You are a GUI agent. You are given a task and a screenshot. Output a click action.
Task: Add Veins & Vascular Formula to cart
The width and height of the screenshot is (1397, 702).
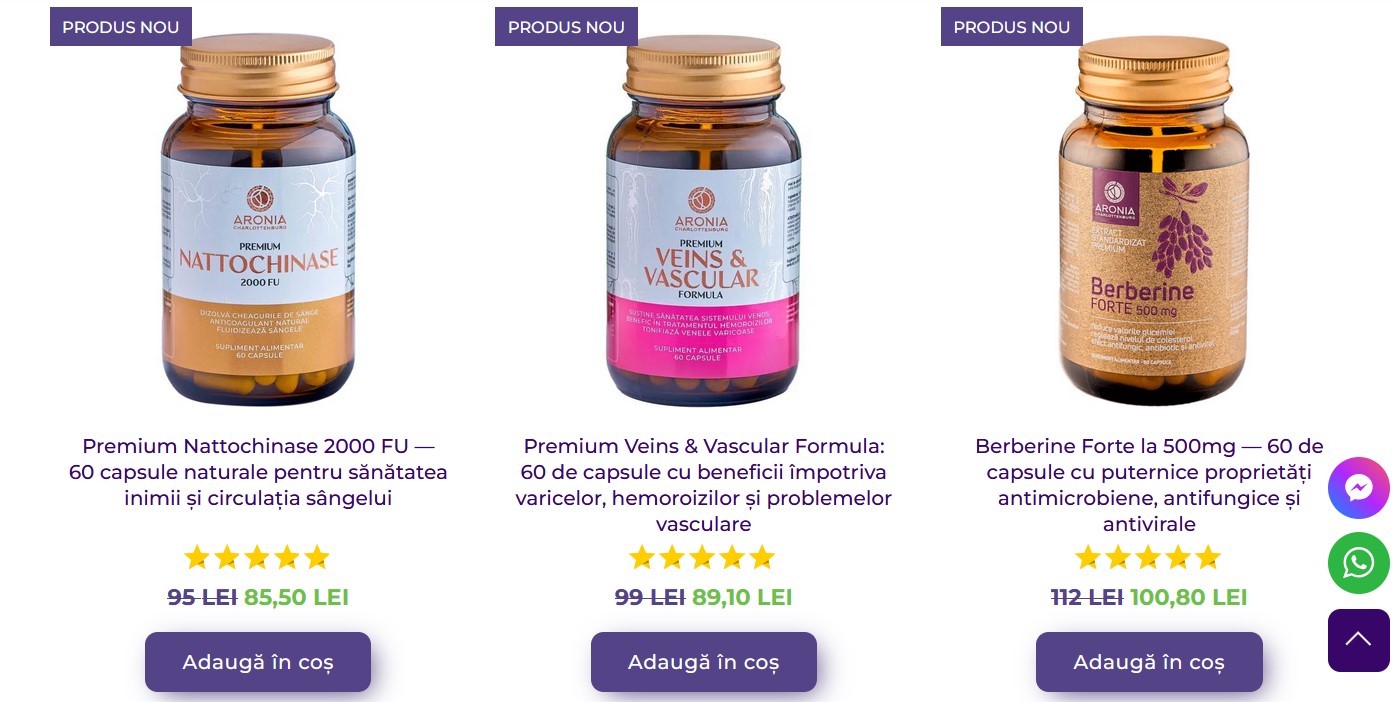[704, 662]
